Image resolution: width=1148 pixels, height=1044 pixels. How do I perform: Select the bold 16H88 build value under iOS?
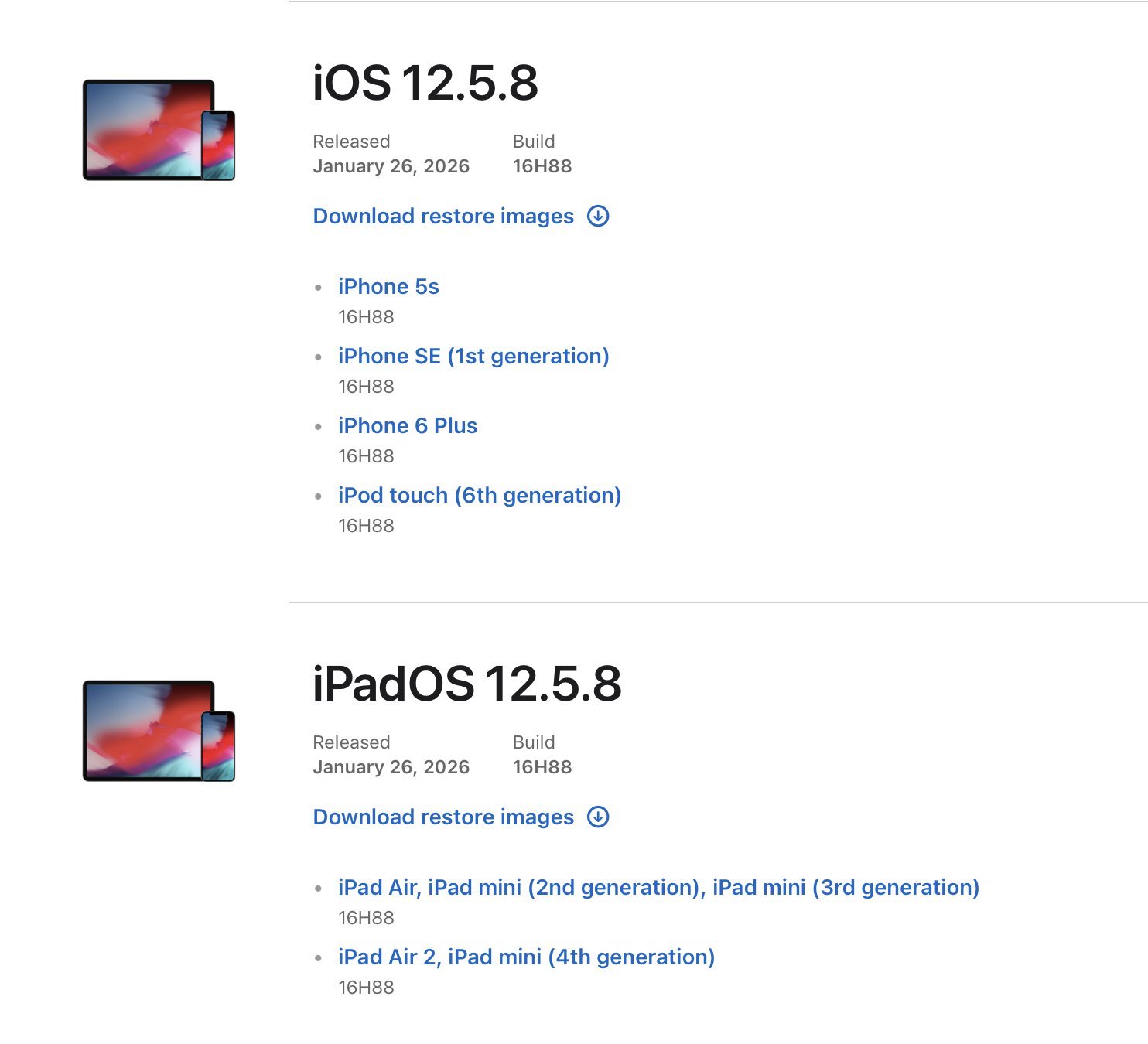(542, 166)
